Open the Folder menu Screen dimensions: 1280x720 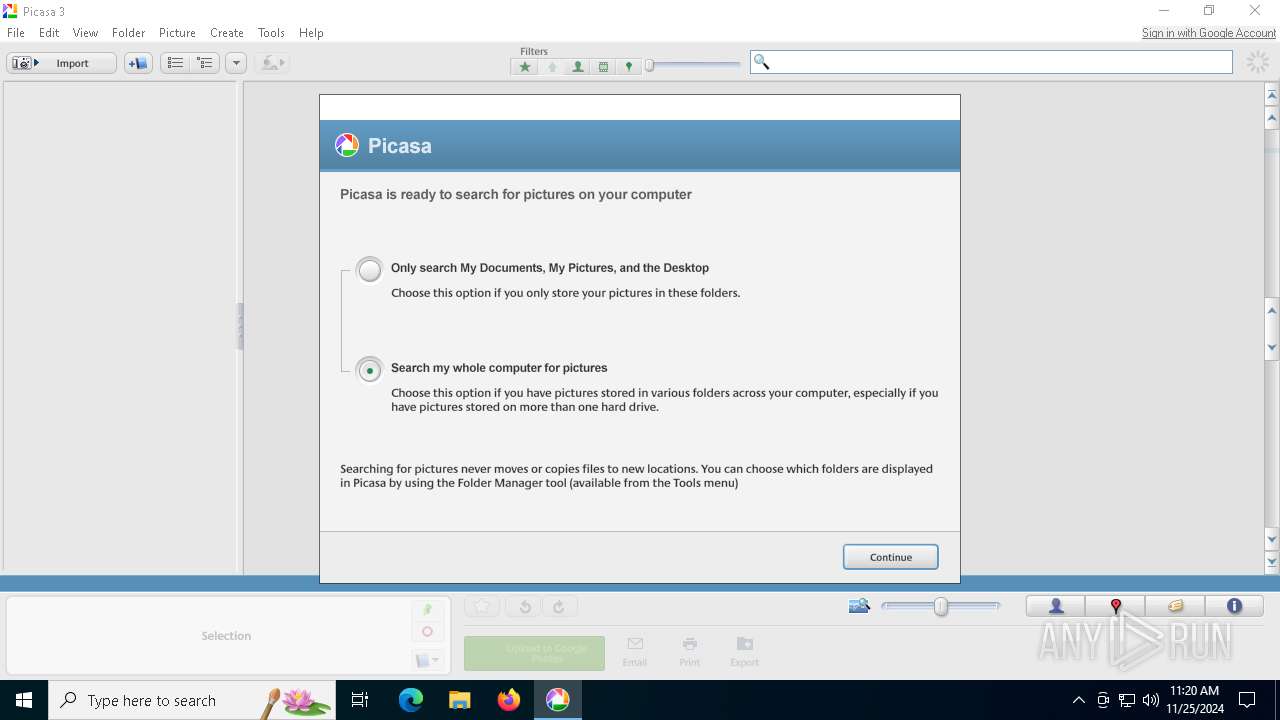click(128, 33)
